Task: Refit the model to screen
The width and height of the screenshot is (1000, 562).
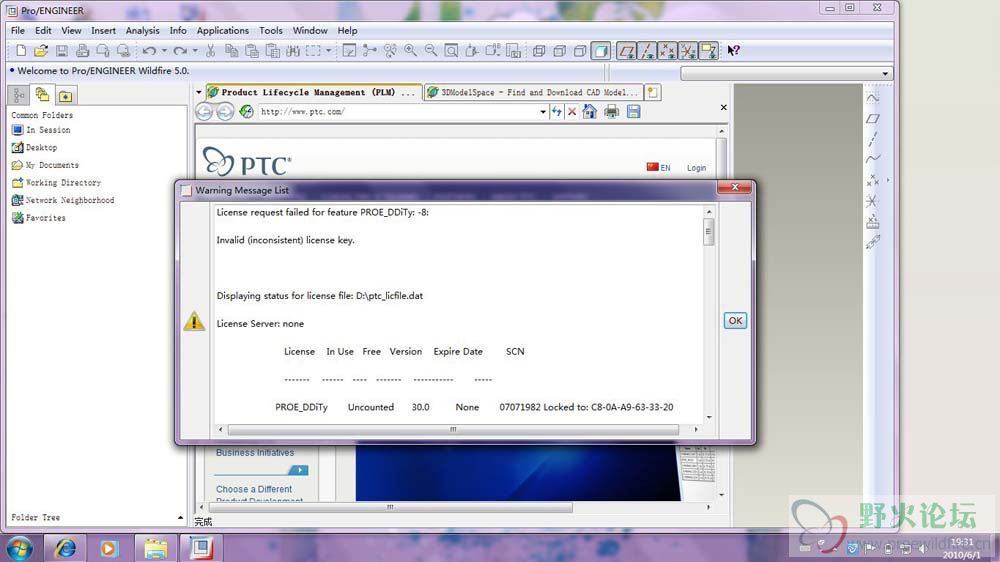Action: (x=452, y=50)
